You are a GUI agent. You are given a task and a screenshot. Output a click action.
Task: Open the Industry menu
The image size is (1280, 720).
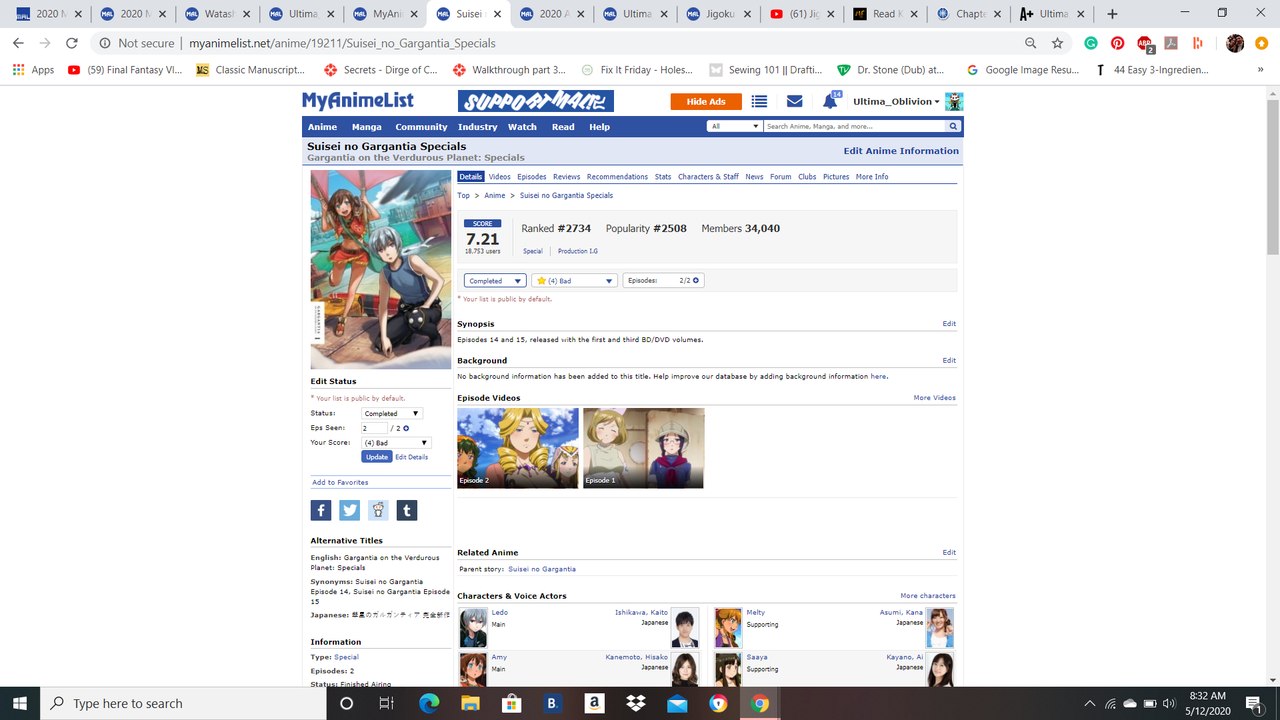coord(477,127)
